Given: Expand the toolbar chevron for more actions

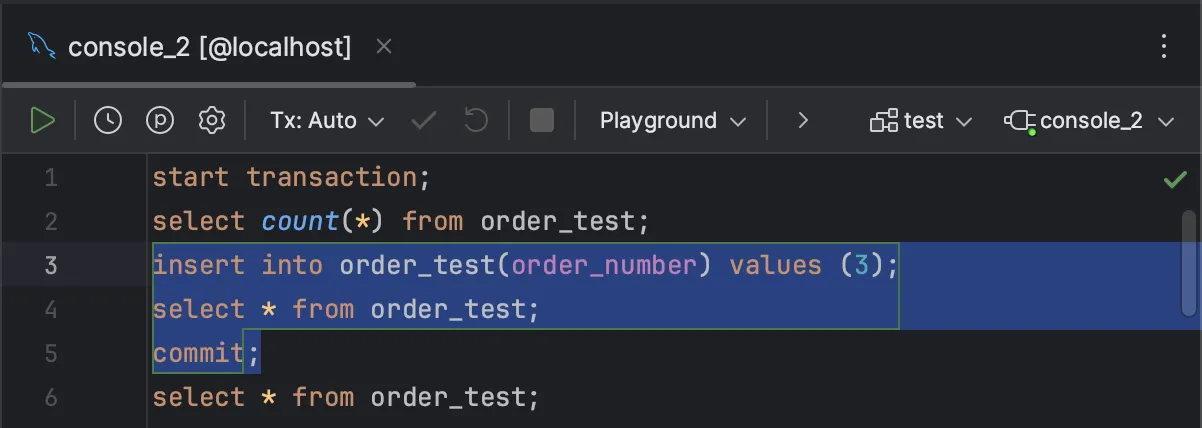Looking at the screenshot, I should 802,121.
